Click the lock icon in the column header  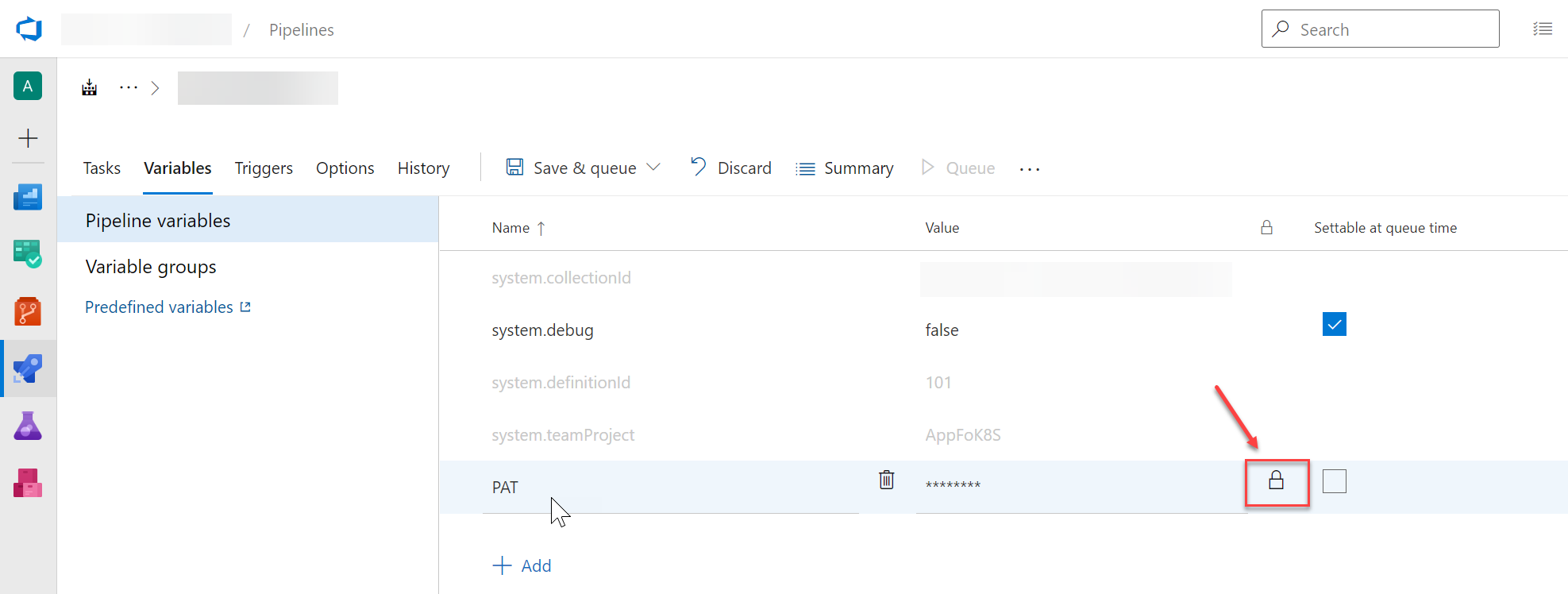pos(1266,227)
